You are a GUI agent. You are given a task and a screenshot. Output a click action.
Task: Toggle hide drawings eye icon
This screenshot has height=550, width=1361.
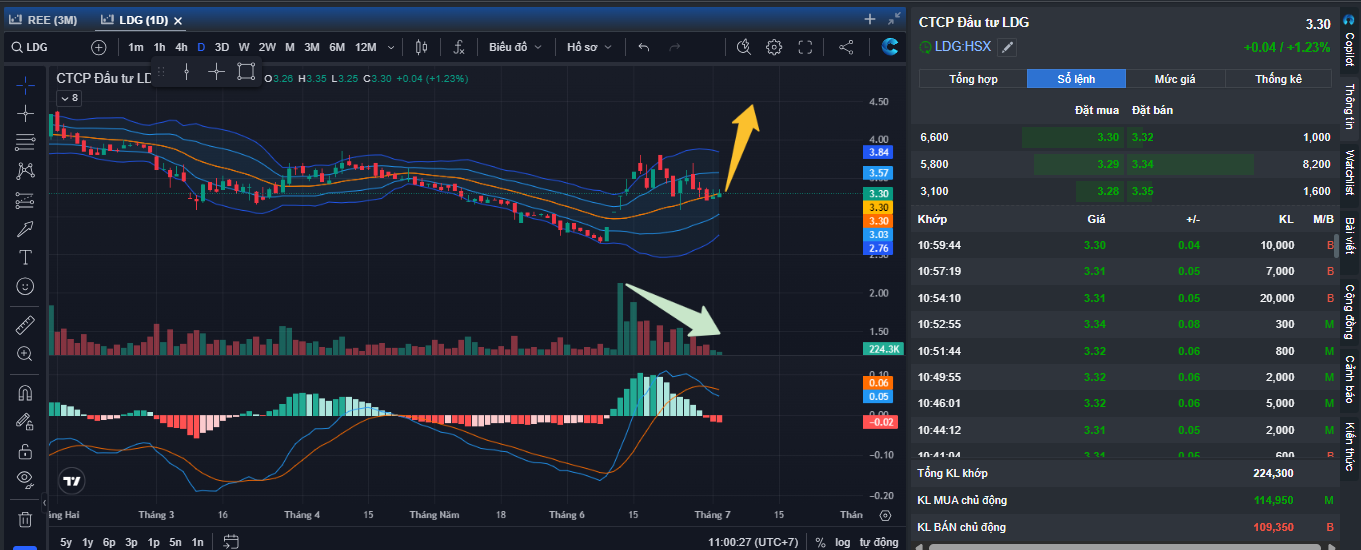[25, 478]
